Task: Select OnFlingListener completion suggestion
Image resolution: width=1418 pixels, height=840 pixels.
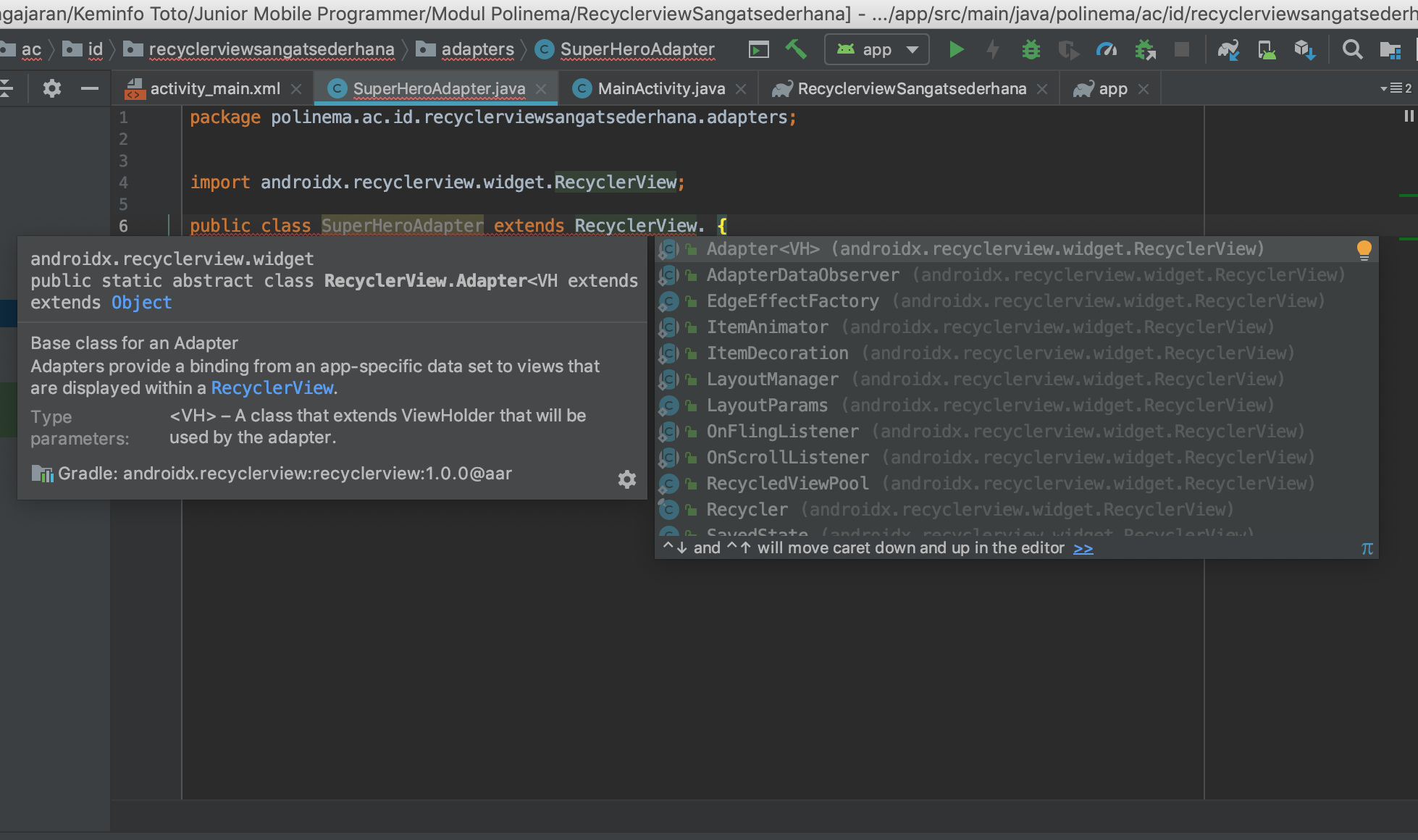Action: click(x=1016, y=432)
